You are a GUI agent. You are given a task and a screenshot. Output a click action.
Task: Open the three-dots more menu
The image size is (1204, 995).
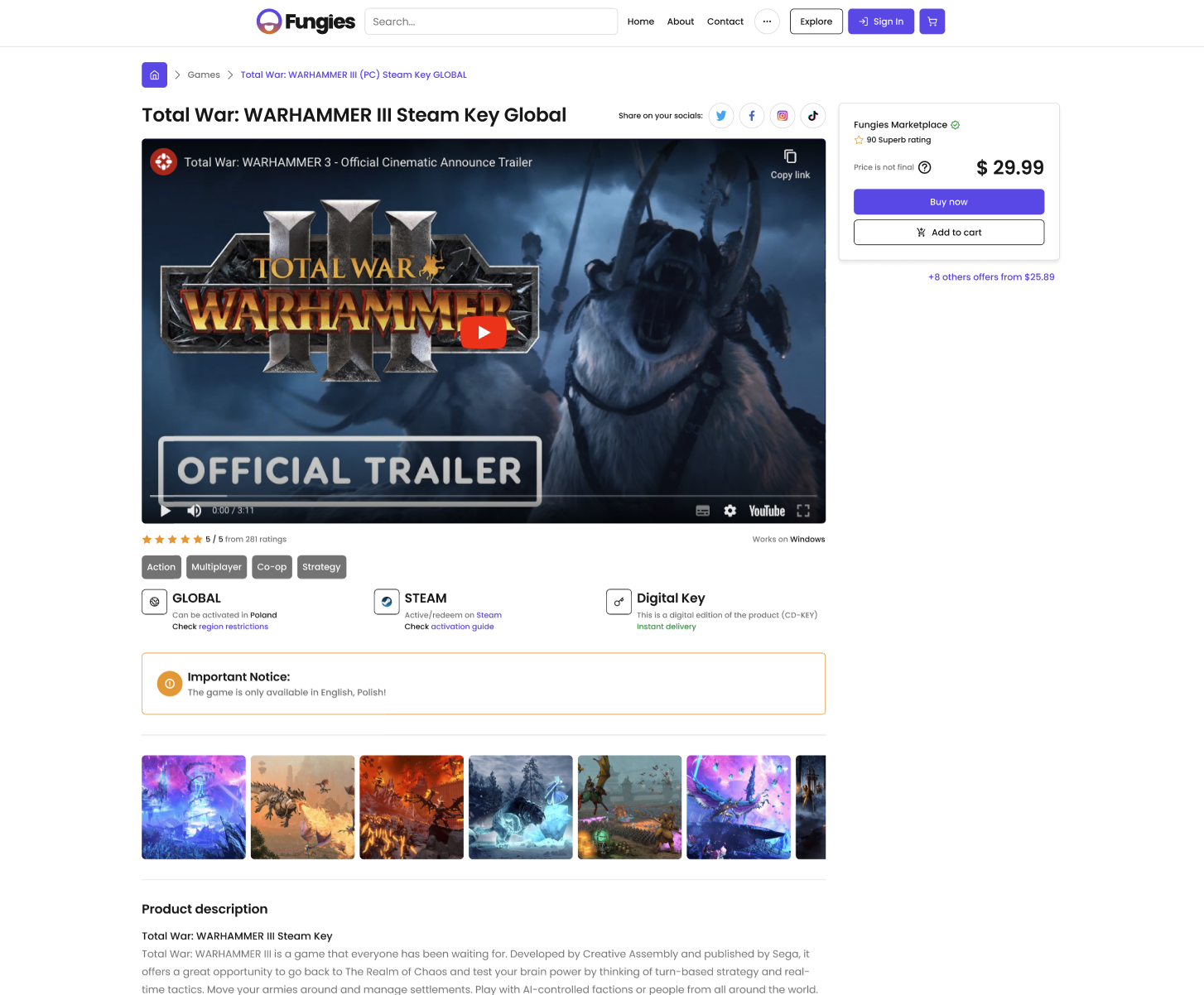tap(767, 22)
